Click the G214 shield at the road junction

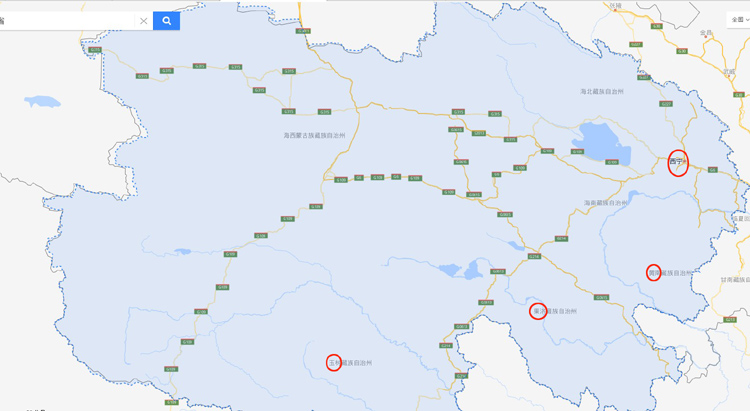coord(534,256)
